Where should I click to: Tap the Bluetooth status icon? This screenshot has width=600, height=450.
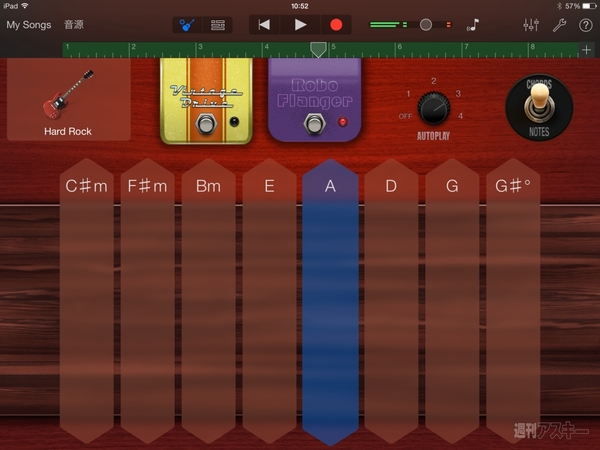click(x=559, y=6)
